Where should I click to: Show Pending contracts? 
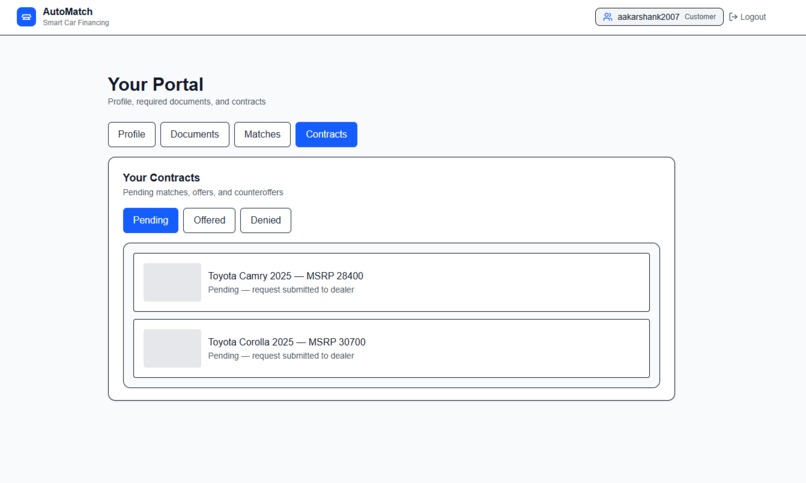[x=151, y=220]
